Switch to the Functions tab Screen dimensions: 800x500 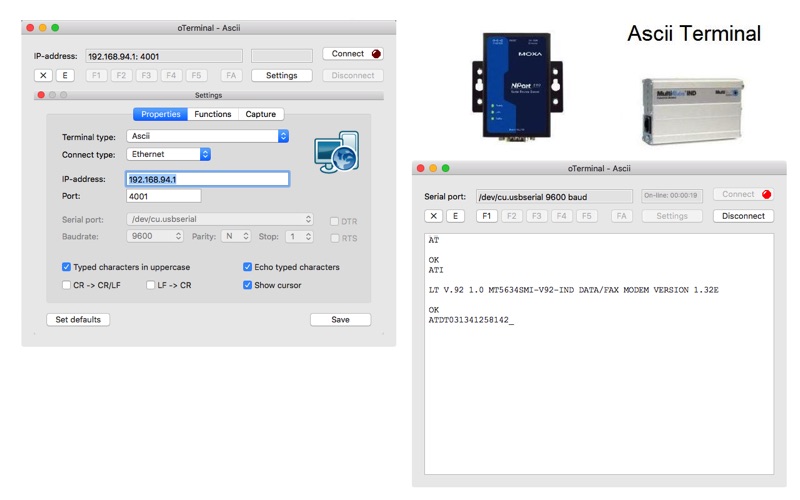coord(213,114)
